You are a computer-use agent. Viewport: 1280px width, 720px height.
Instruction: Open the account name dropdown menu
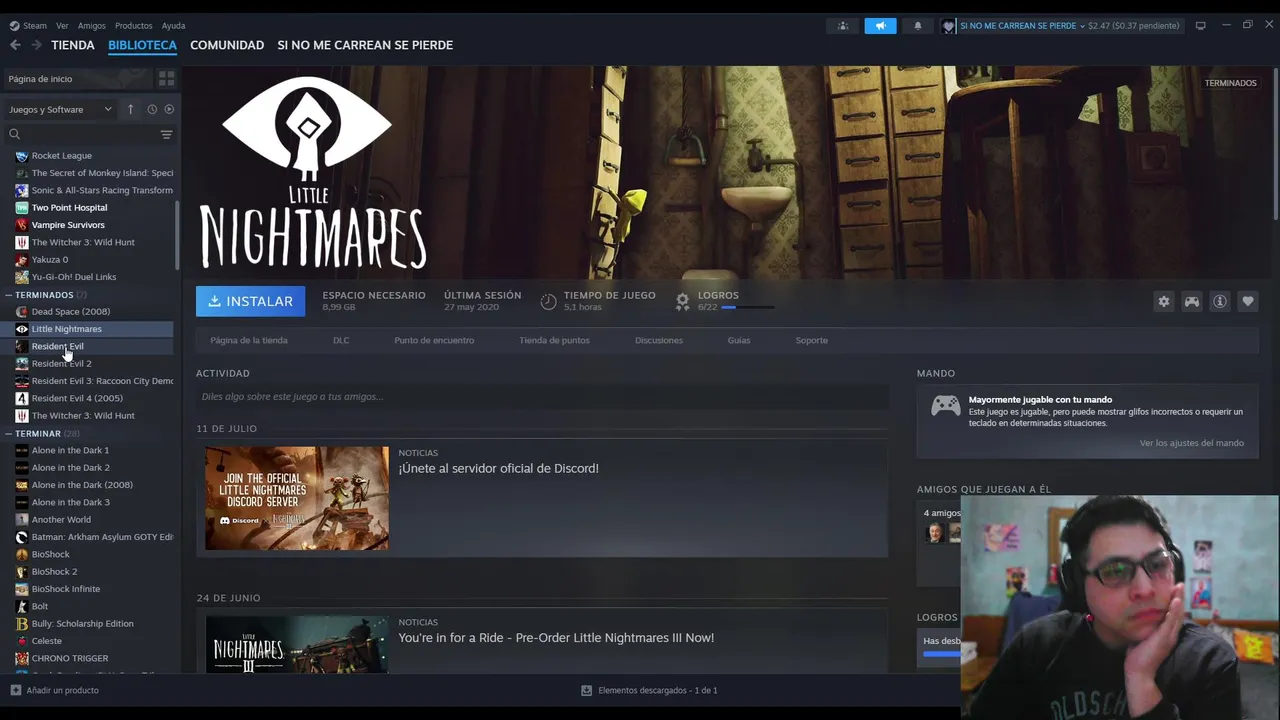click(x=1022, y=26)
